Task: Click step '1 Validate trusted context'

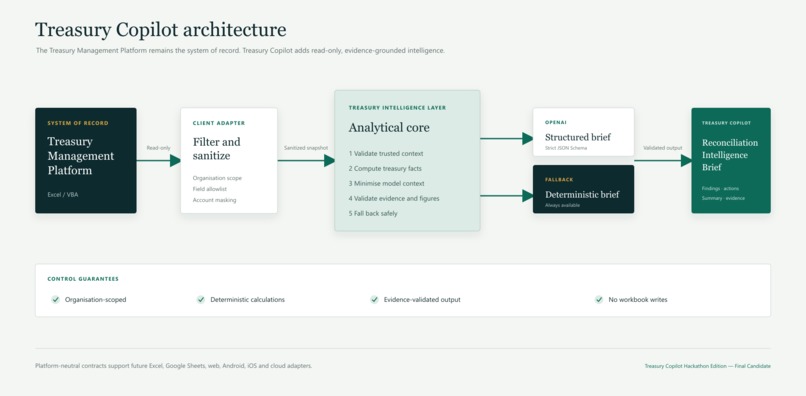Action: click(x=386, y=154)
